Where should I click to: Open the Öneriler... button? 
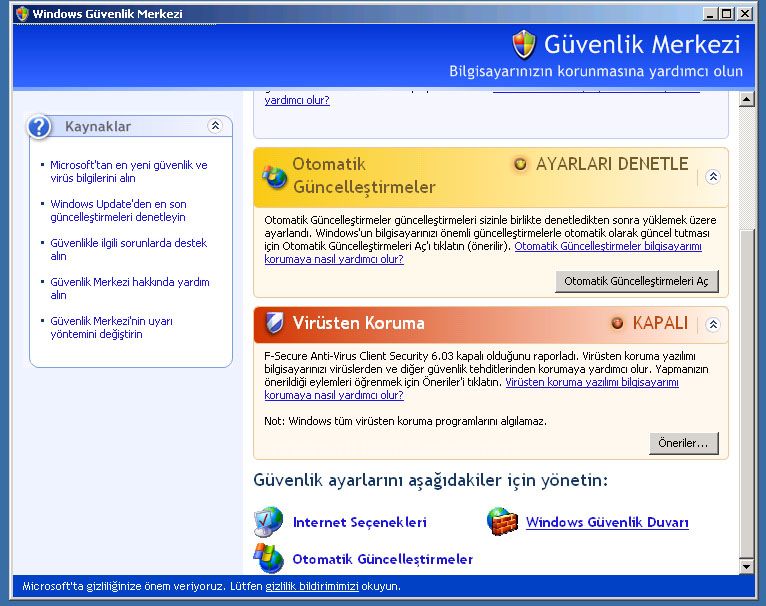pos(683,443)
